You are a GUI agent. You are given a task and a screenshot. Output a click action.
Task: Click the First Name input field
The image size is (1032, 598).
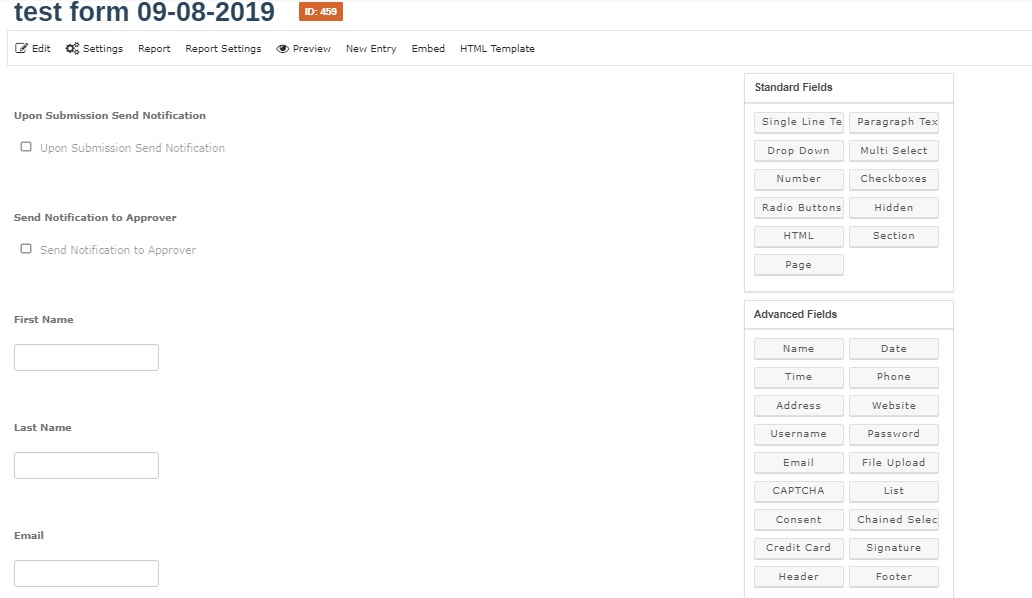(86, 357)
